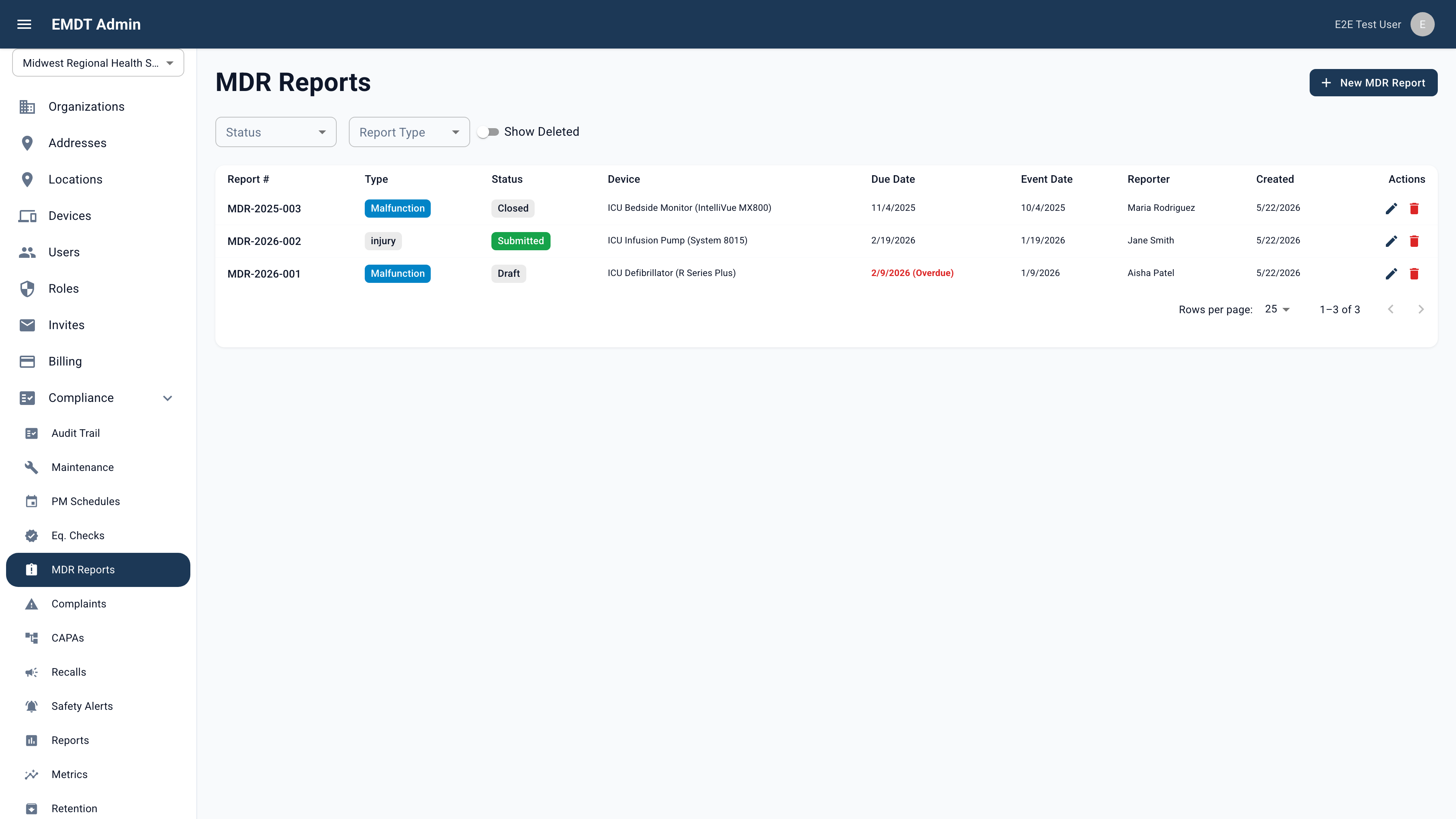This screenshot has width=1456, height=819.
Task: Click the Complaints warning triangle icon
Action: point(31,604)
